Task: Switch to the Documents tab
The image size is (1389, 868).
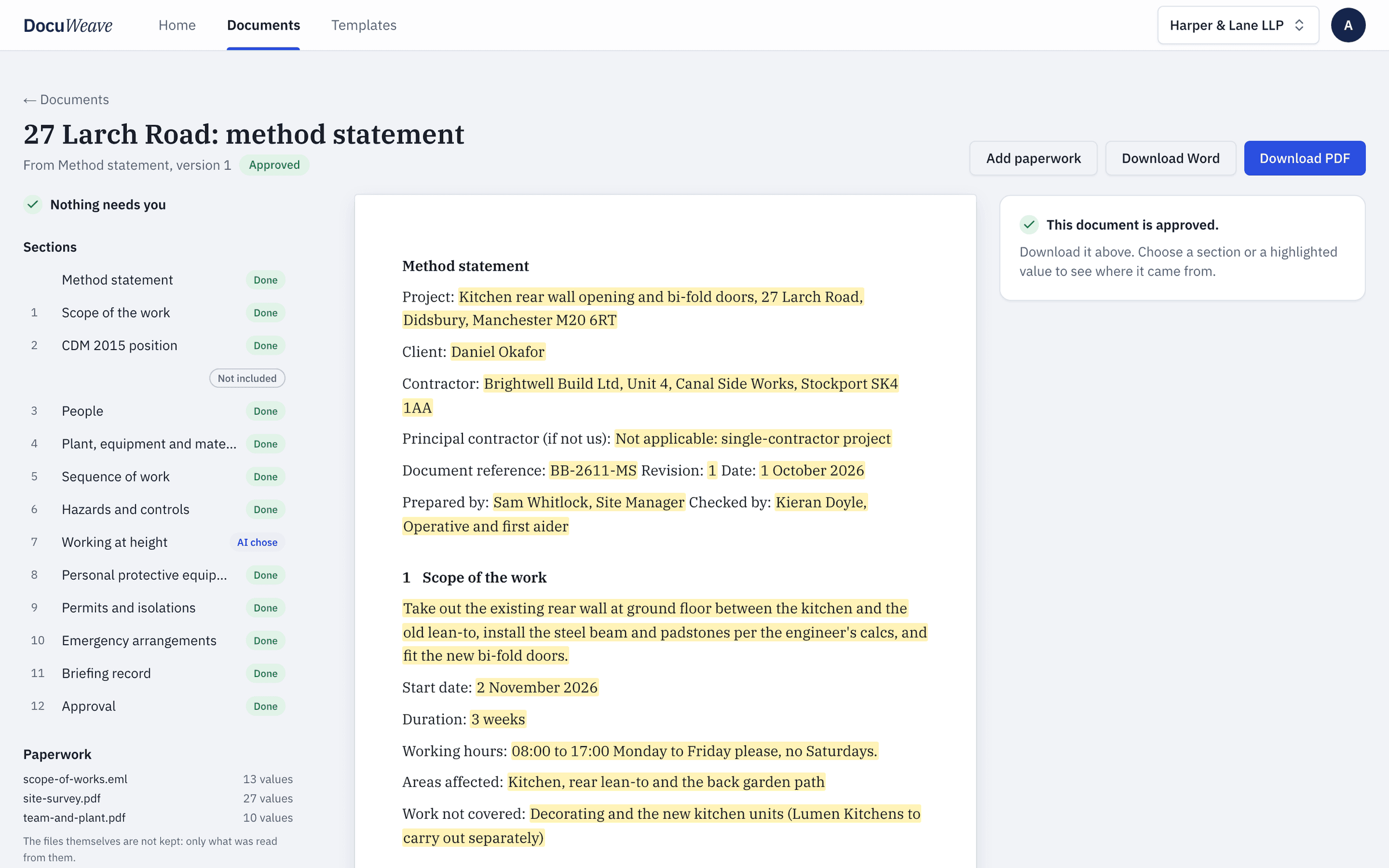Action: (x=263, y=25)
